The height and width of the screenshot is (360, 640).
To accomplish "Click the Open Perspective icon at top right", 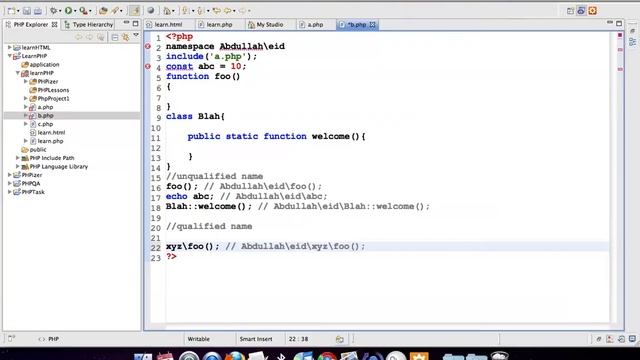I will (x=571, y=11).
